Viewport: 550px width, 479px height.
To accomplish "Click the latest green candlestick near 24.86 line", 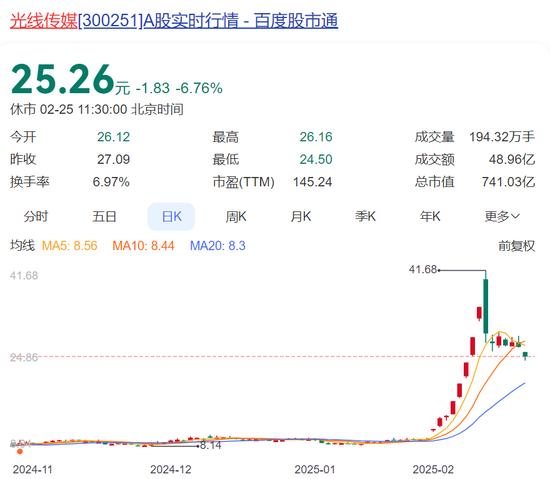I will pos(525,355).
